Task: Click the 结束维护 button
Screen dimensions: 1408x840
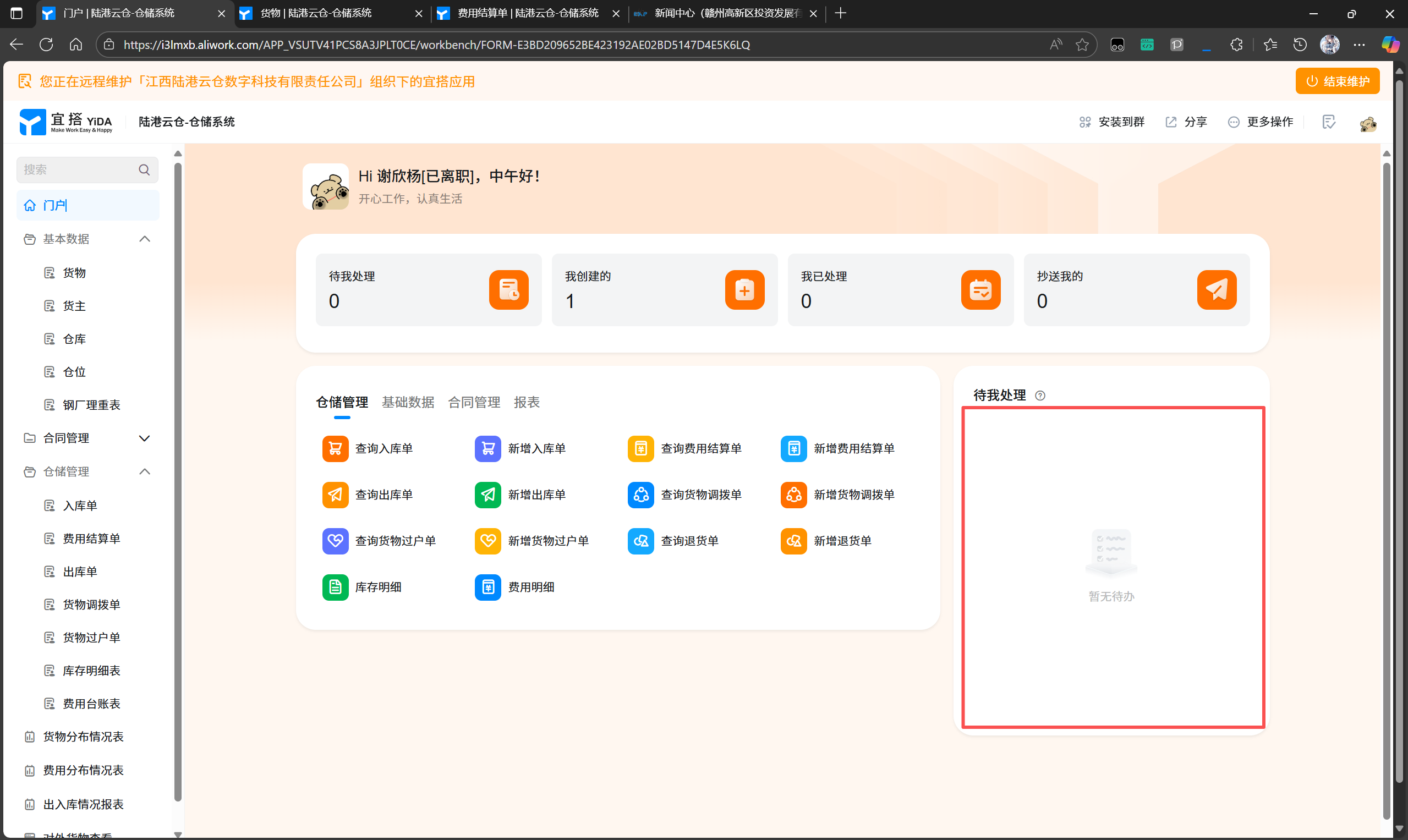Action: pyautogui.click(x=1336, y=81)
